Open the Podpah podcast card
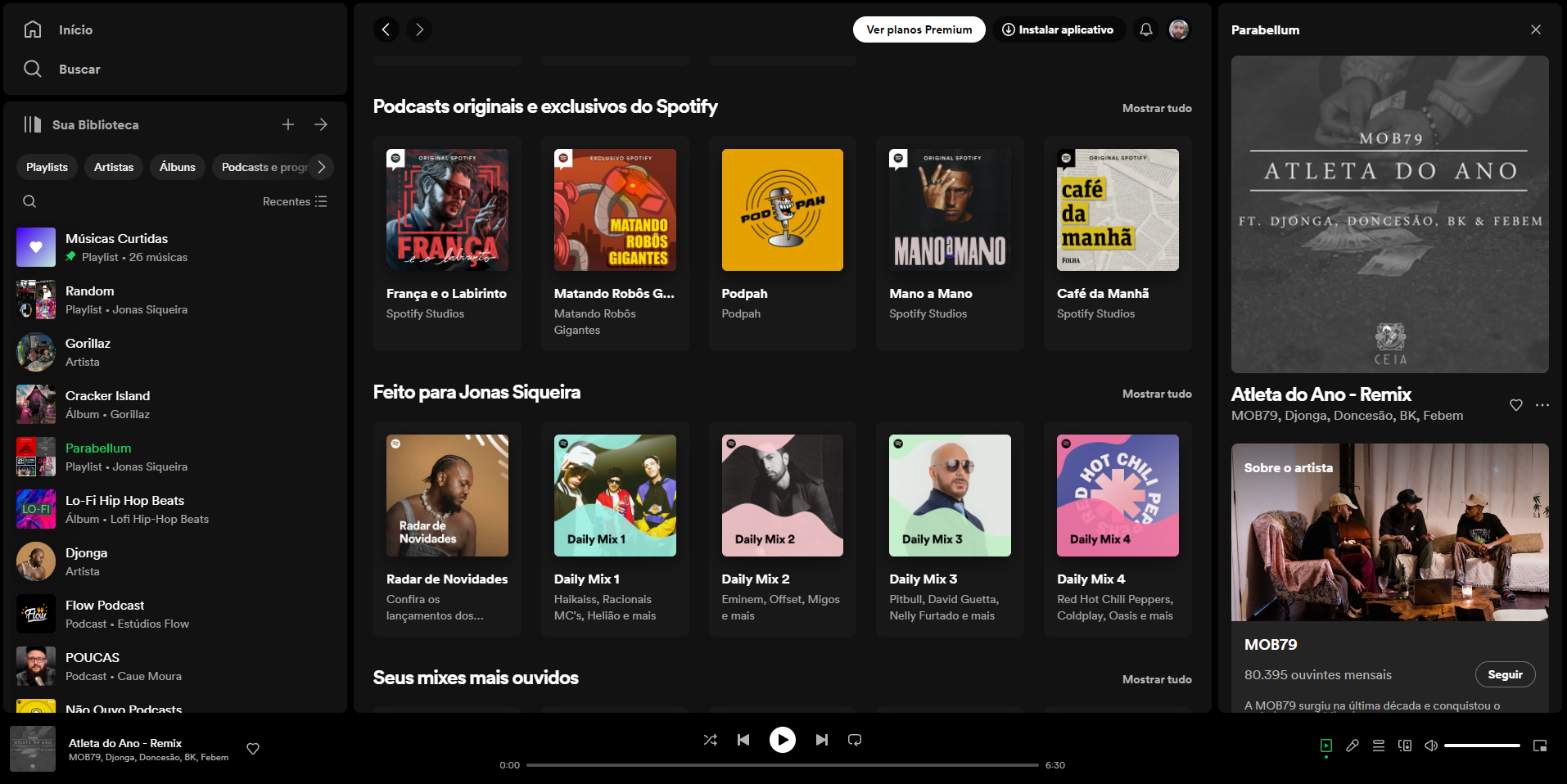 point(783,243)
